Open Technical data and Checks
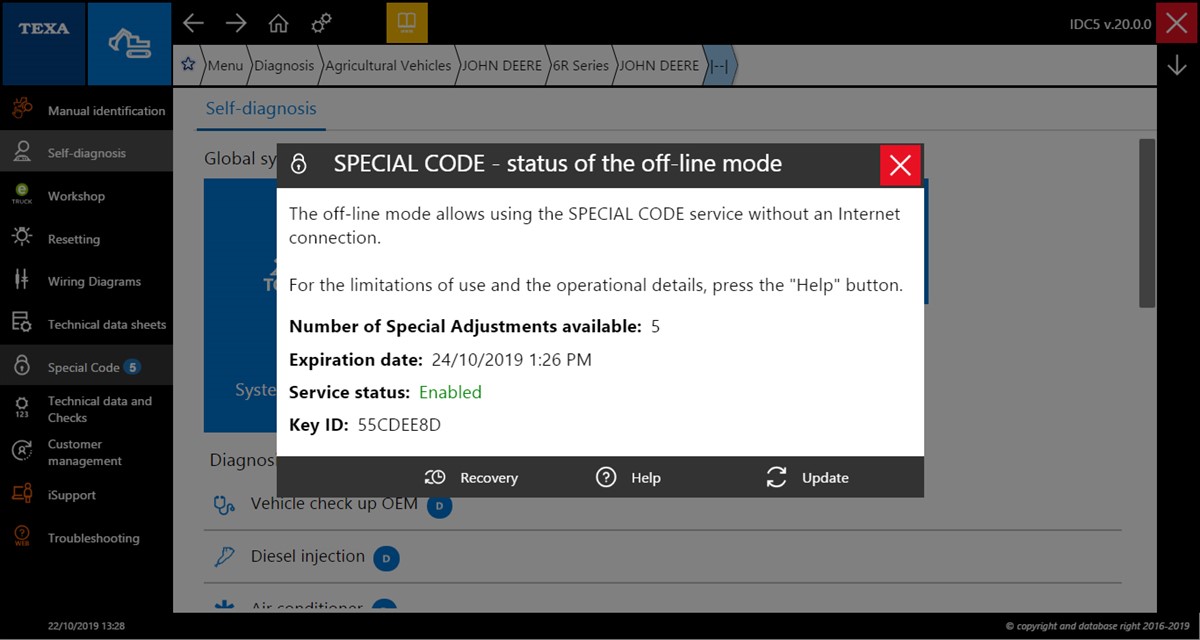 pos(86,409)
